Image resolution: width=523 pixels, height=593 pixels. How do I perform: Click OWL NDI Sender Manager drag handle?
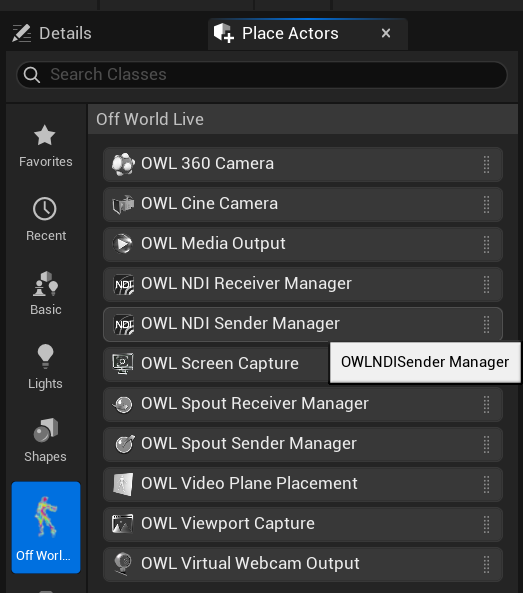(x=486, y=324)
